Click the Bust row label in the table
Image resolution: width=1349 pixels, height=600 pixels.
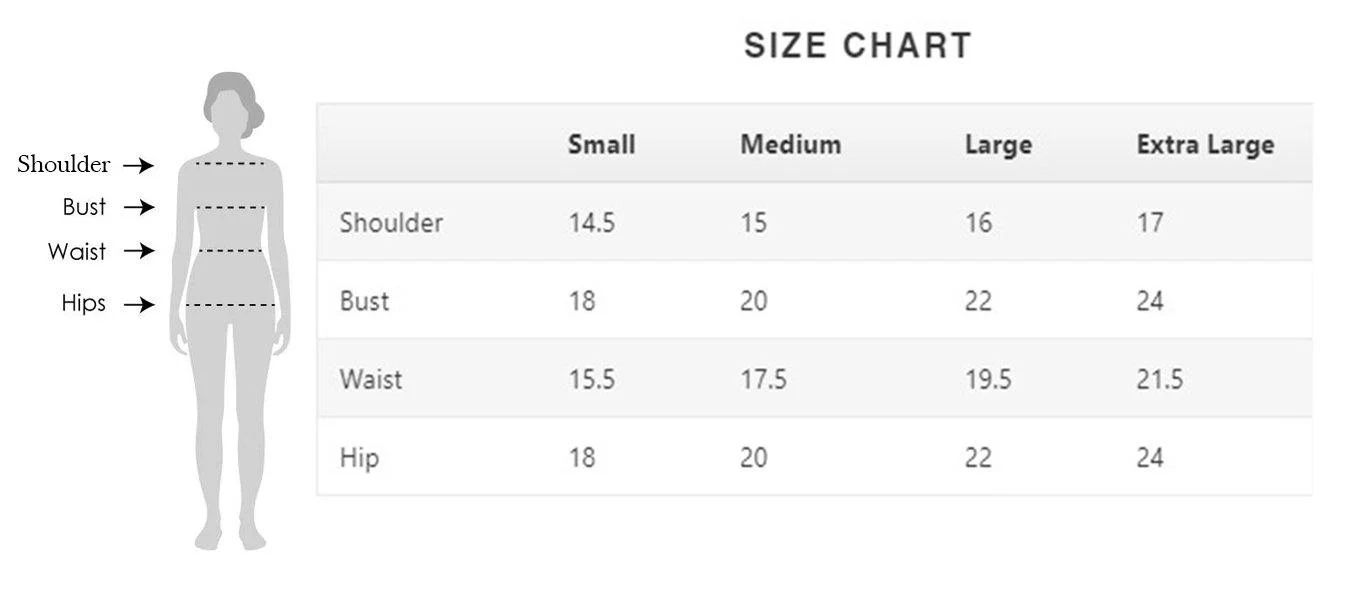click(364, 301)
